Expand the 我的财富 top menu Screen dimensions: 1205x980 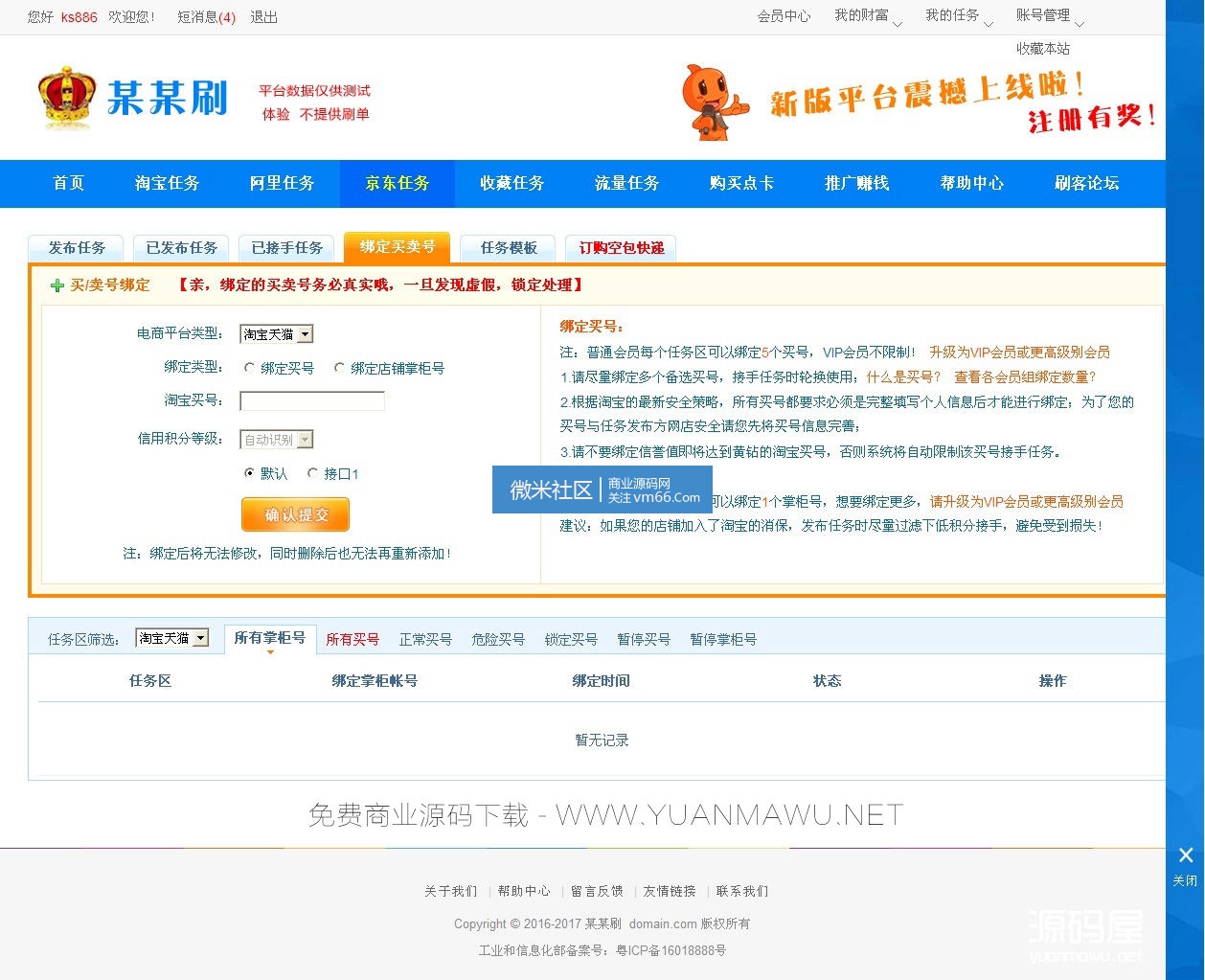868,16
